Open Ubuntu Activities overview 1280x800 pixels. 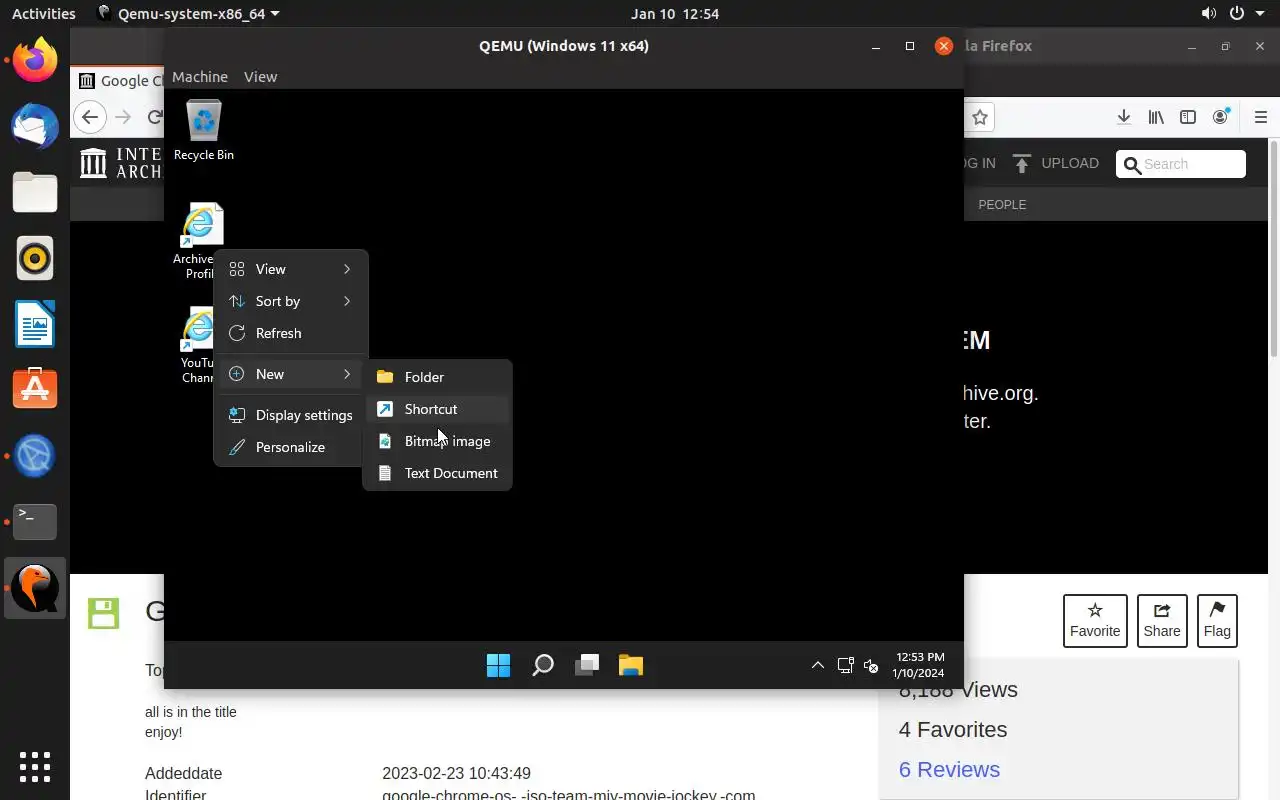[x=43, y=13]
